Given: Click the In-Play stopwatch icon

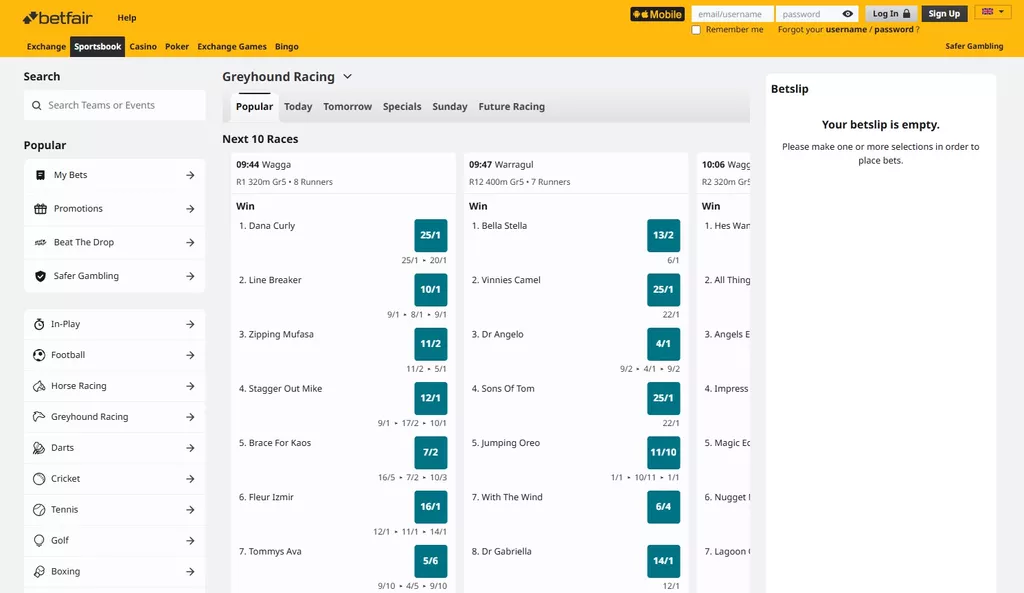Looking at the screenshot, I should pyautogui.click(x=39, y=324).
